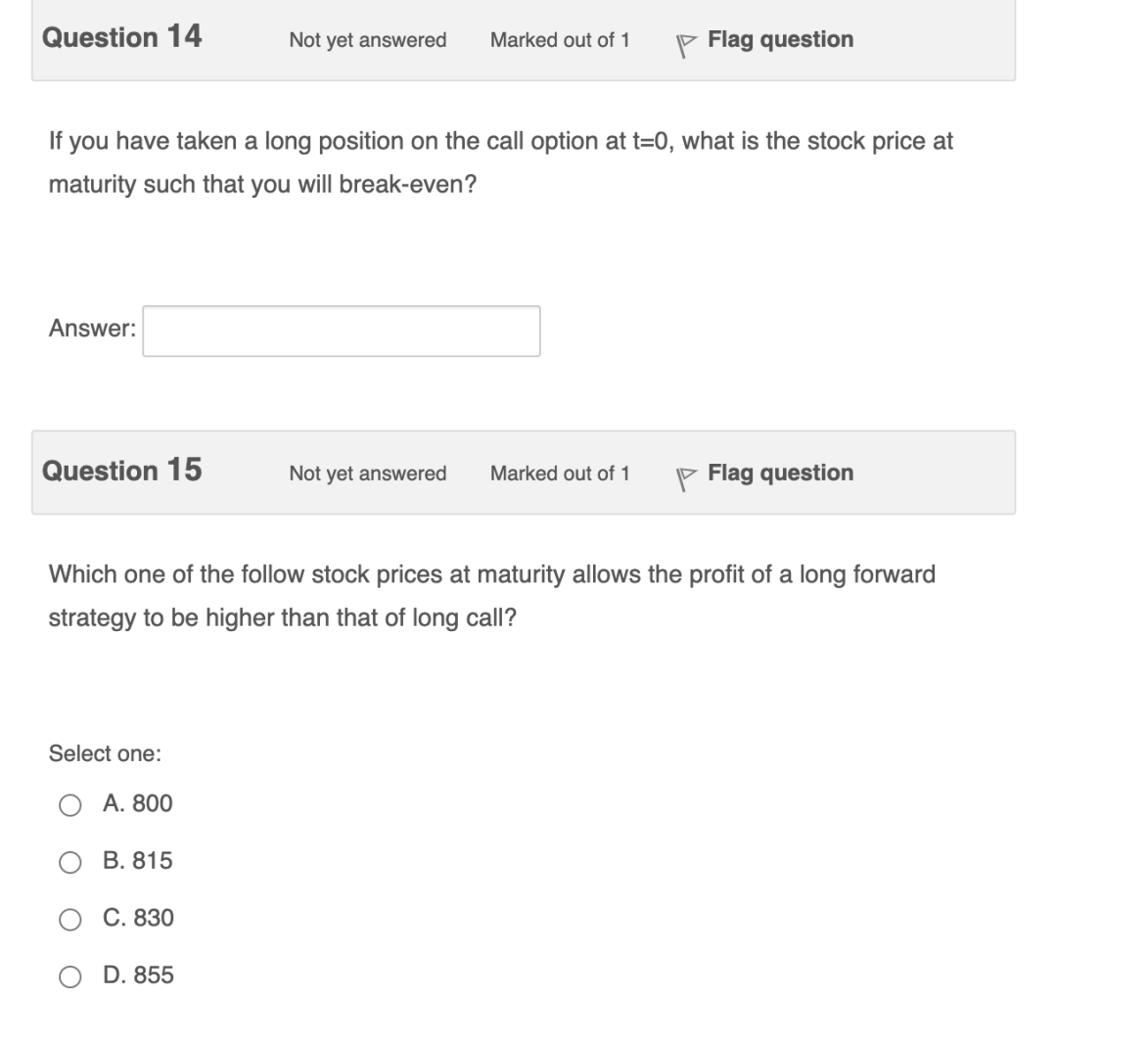1148x1042 pixels.
Task: Click option B. 815 text label
Action: 138,861
